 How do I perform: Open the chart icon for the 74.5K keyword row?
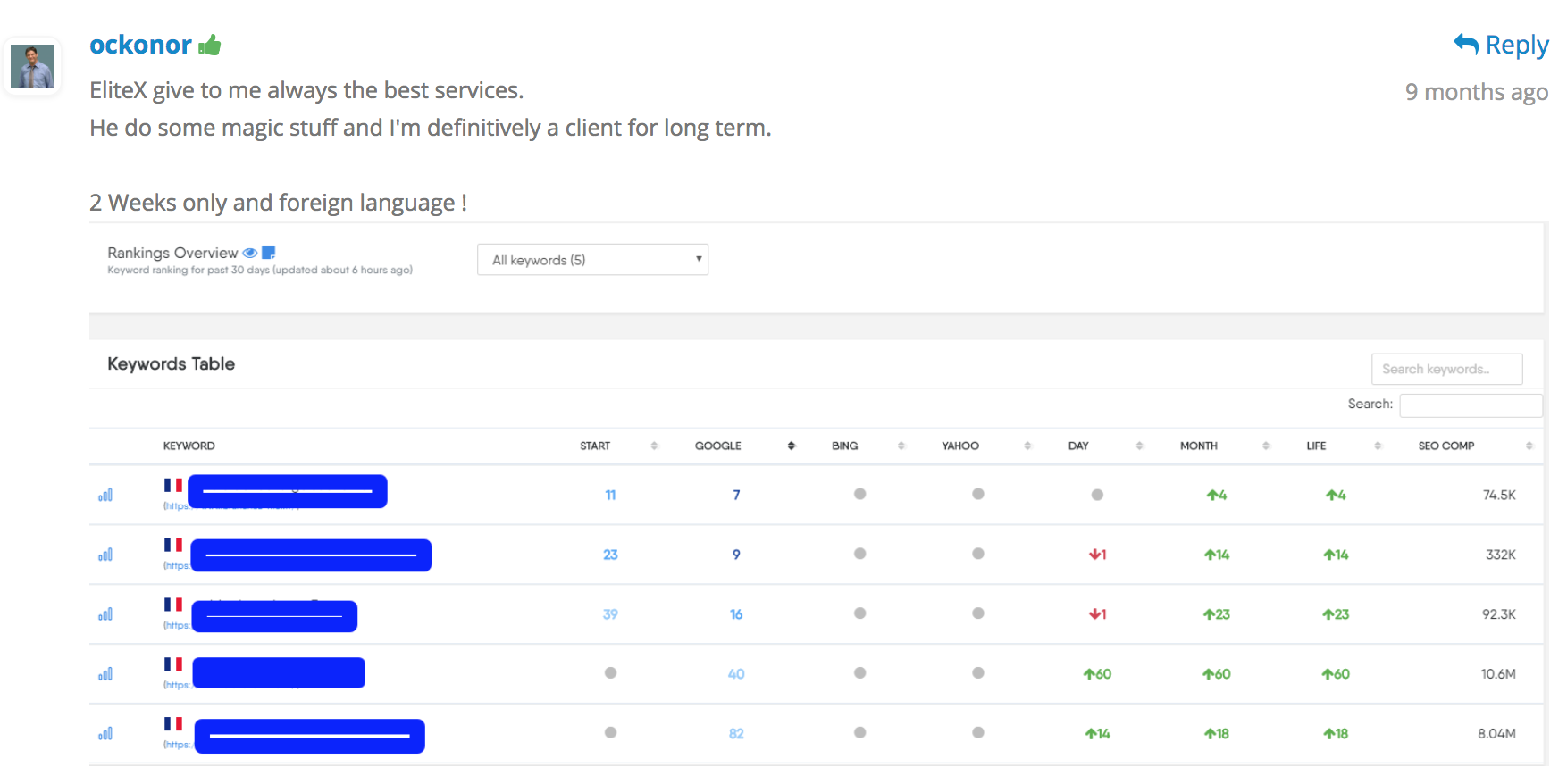(x=105, y=495)
